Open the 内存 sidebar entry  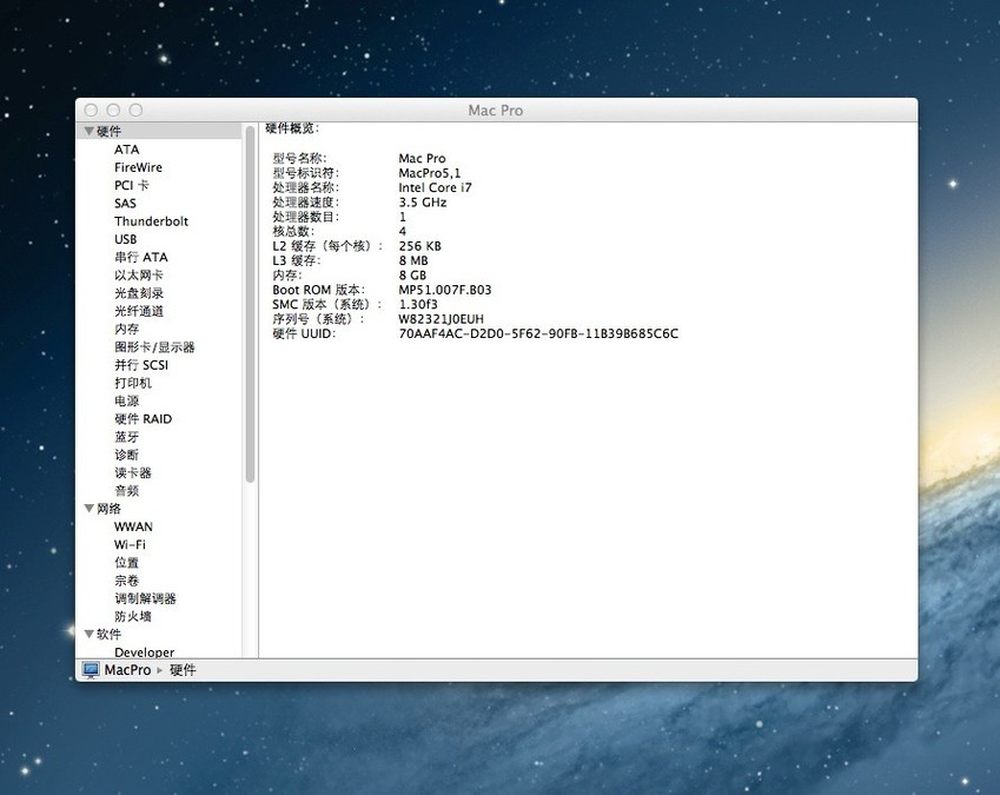point(127,329)
